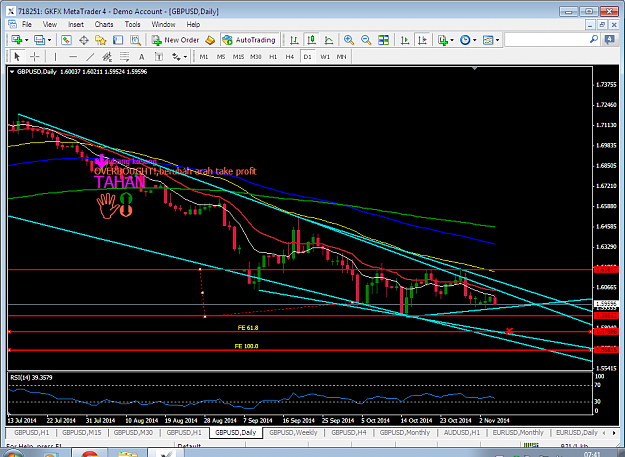
Task: Switch timeframe to M5
Action: [221, 57]
